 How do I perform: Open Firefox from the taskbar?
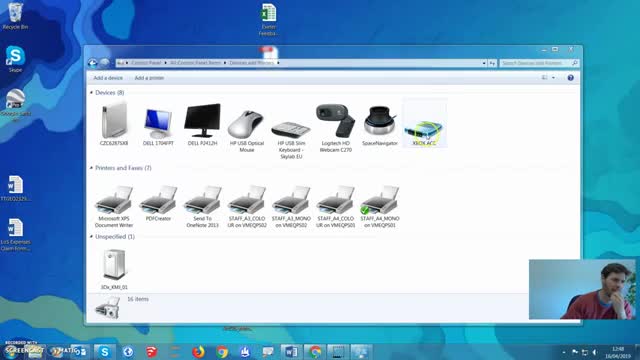pyautogui.click(x=198, y=351)
